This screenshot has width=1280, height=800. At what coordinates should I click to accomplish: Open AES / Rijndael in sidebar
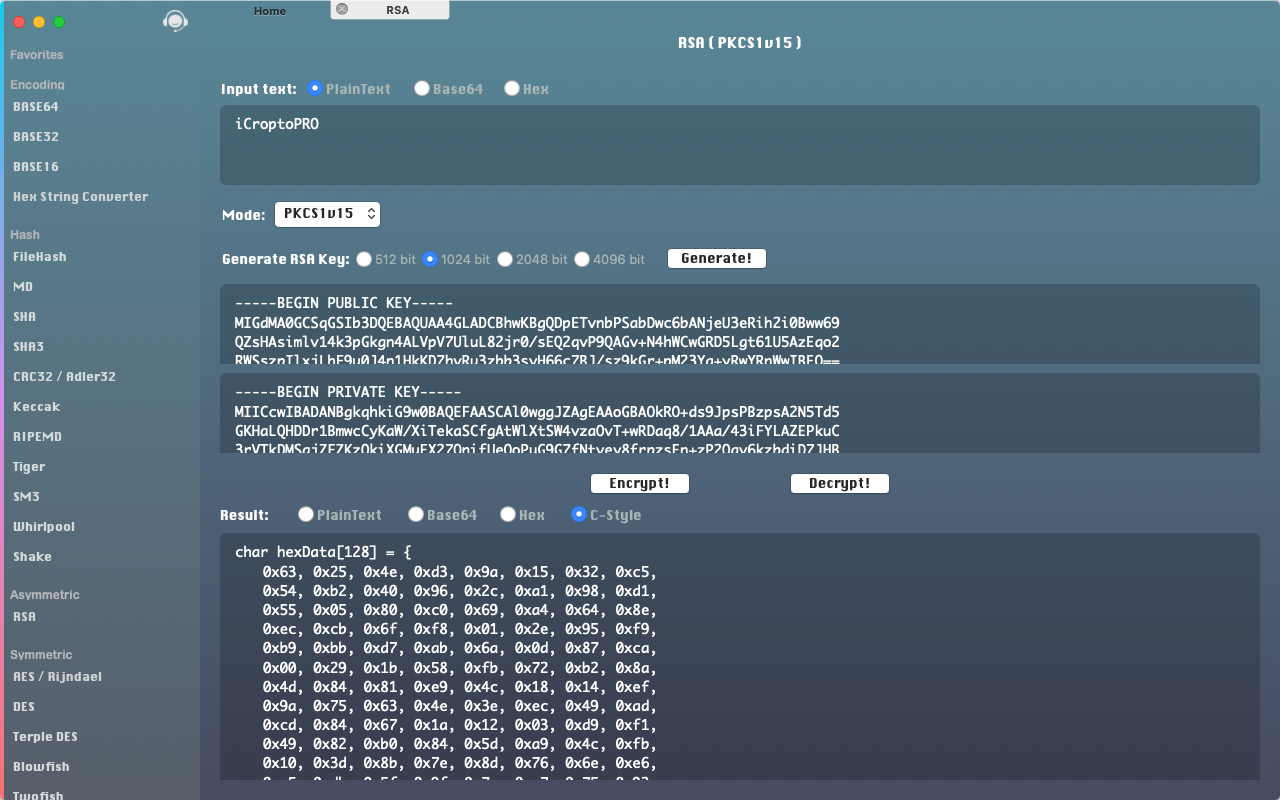[x=57, y=677]
